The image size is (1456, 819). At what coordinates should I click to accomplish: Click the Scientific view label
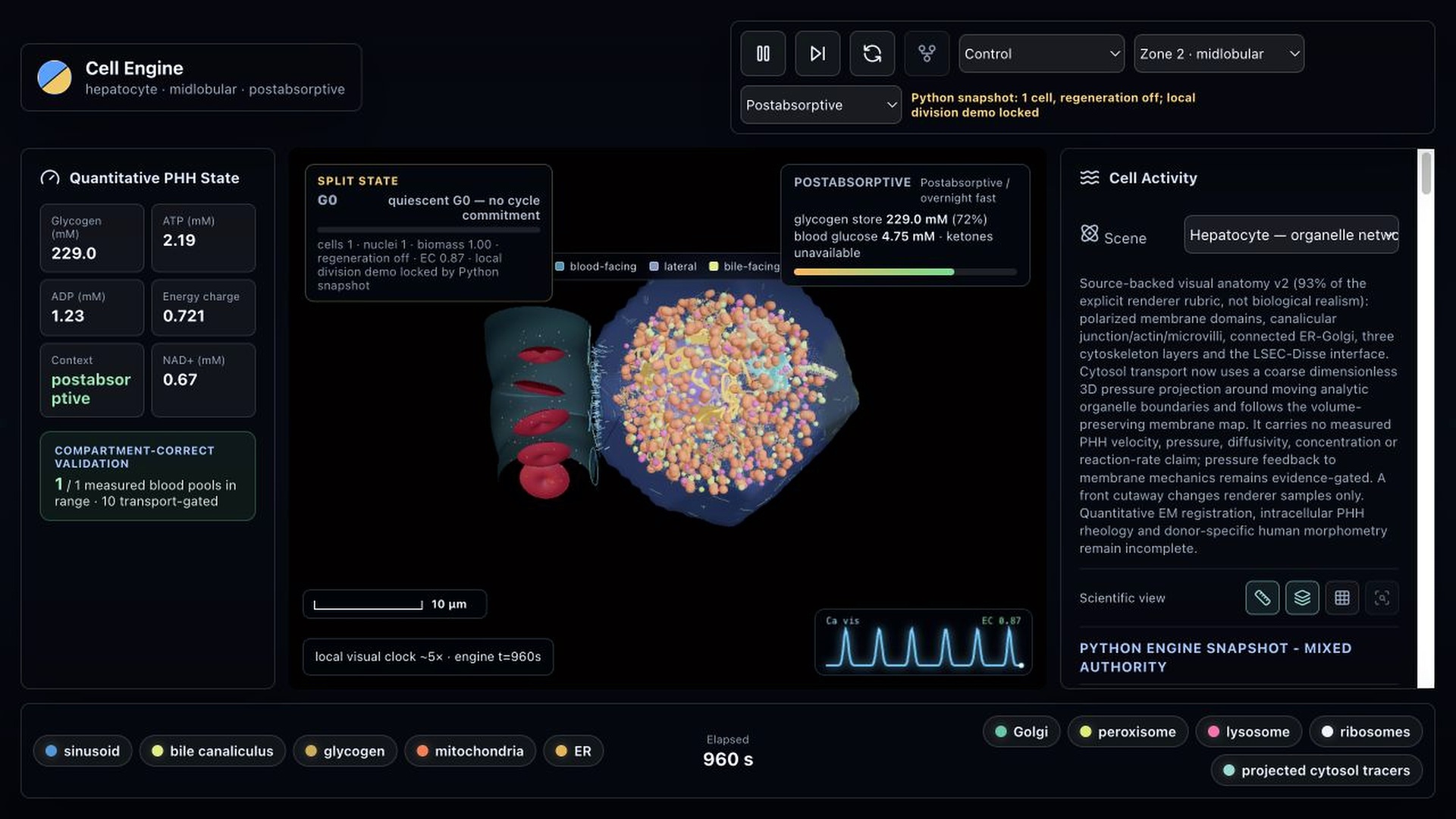[1122, 598]
